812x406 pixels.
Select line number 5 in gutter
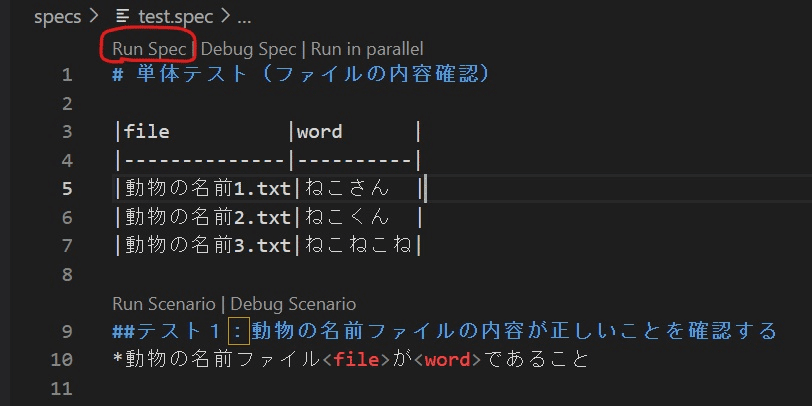click(x=67, y=189)
